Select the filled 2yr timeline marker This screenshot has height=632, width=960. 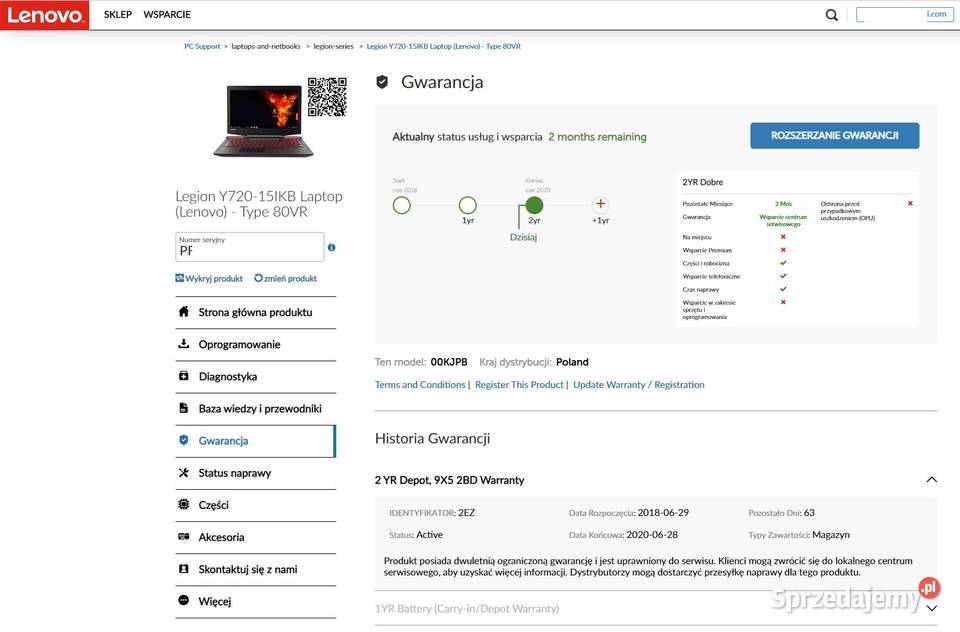[534, 205]
